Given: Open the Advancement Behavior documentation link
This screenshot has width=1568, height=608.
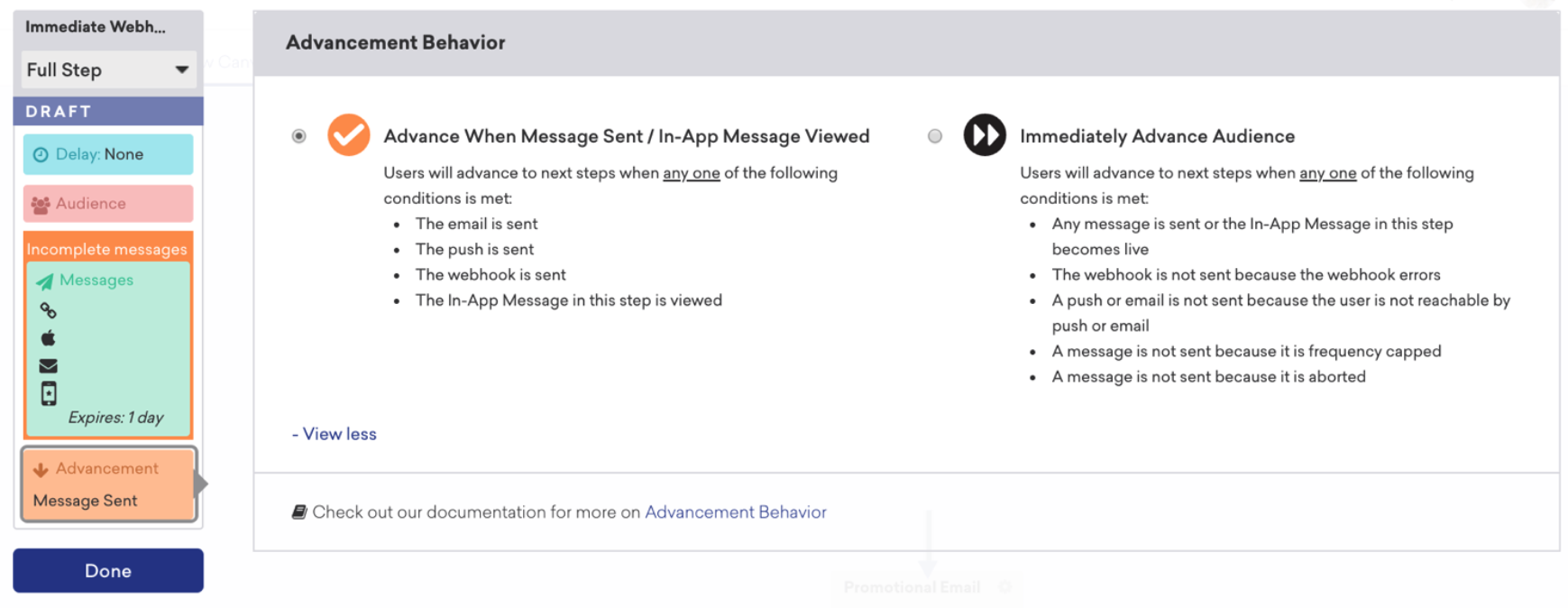Looking at the screenshot, I should click(735, 512).
